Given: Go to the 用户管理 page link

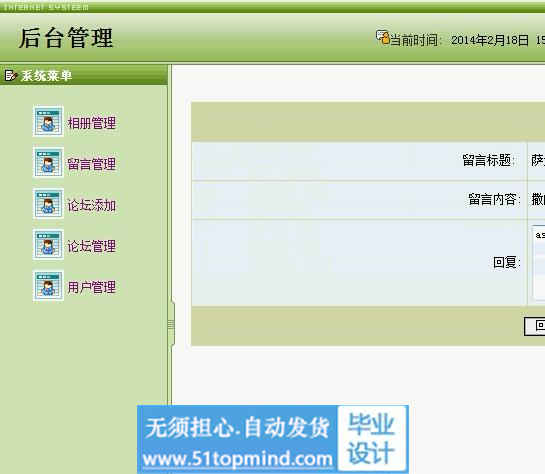Looking at the screenshot, I should tap(91, 287).
